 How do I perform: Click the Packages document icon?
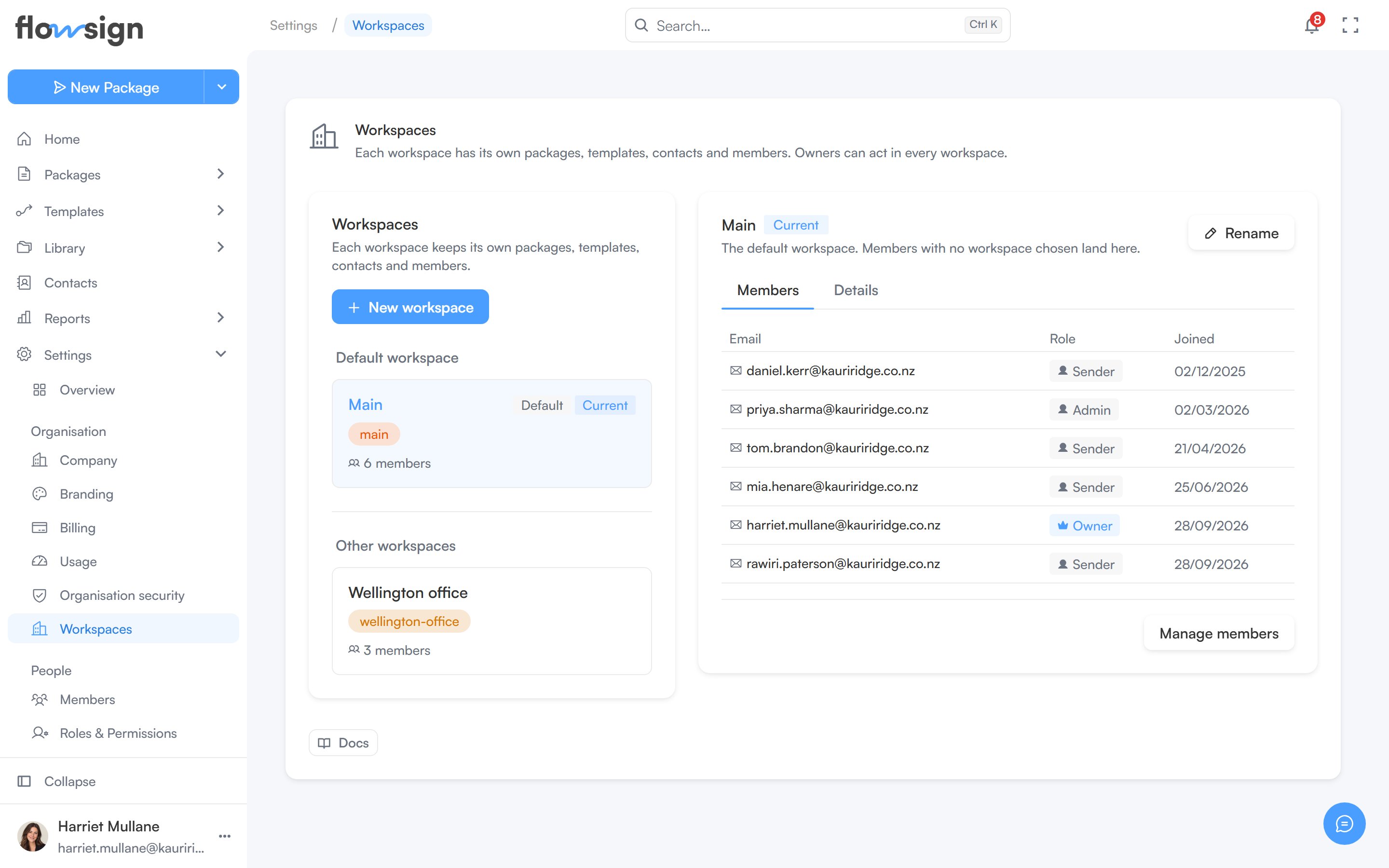pos(24,174)
